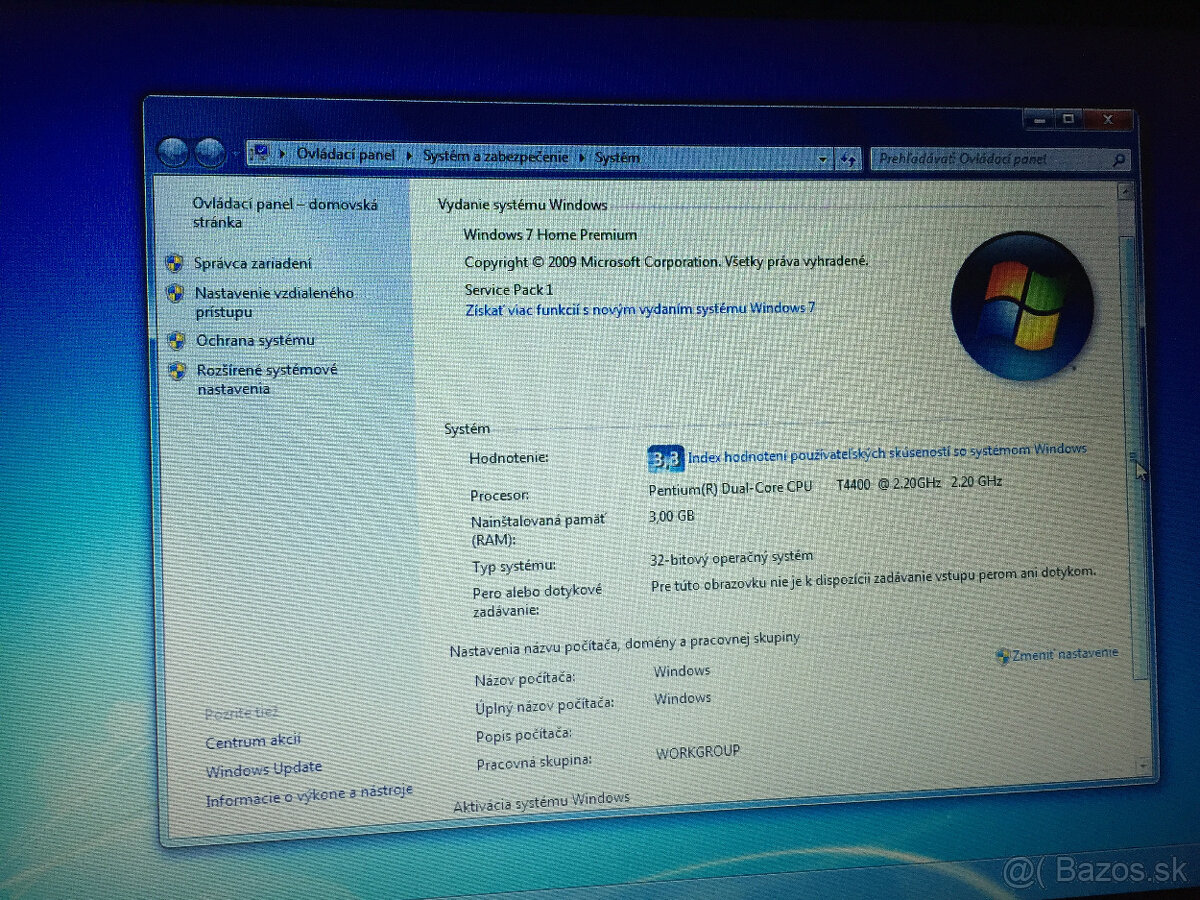Image resolution: width=1200 pixels, height=900 pixels.
Task: Open Získať viac funkcií s novým vydaním link
Action: click(640, 309)
